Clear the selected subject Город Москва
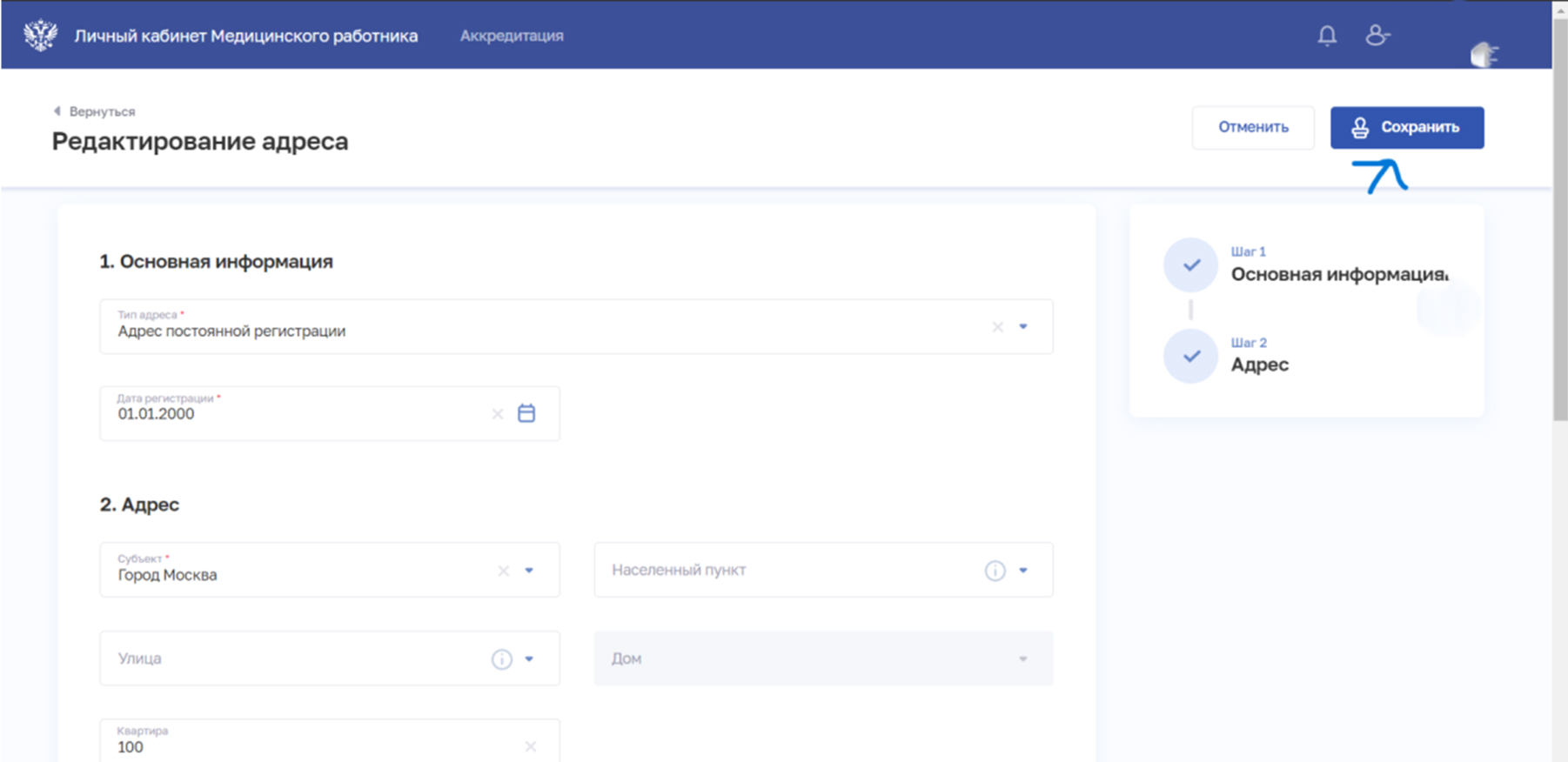The image size is (1568, 762). coord(503,571)
